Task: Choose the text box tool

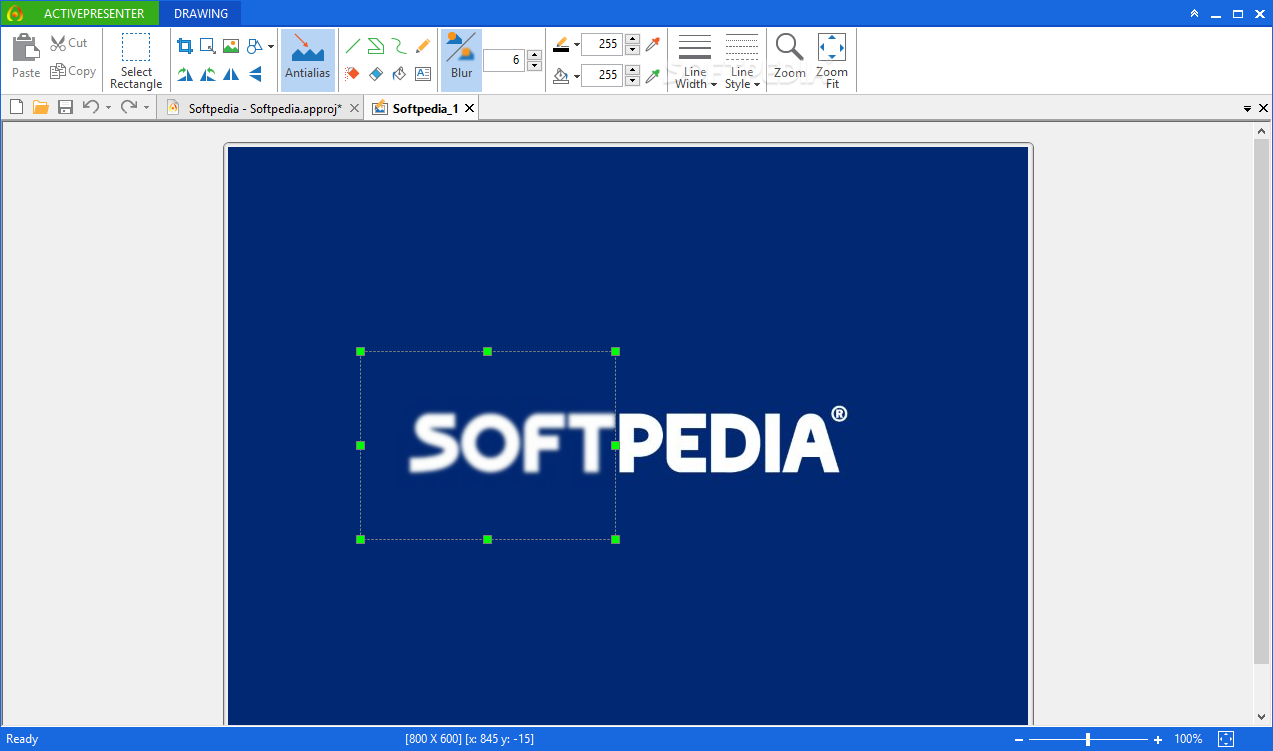Action: click(x=422, y=74)
